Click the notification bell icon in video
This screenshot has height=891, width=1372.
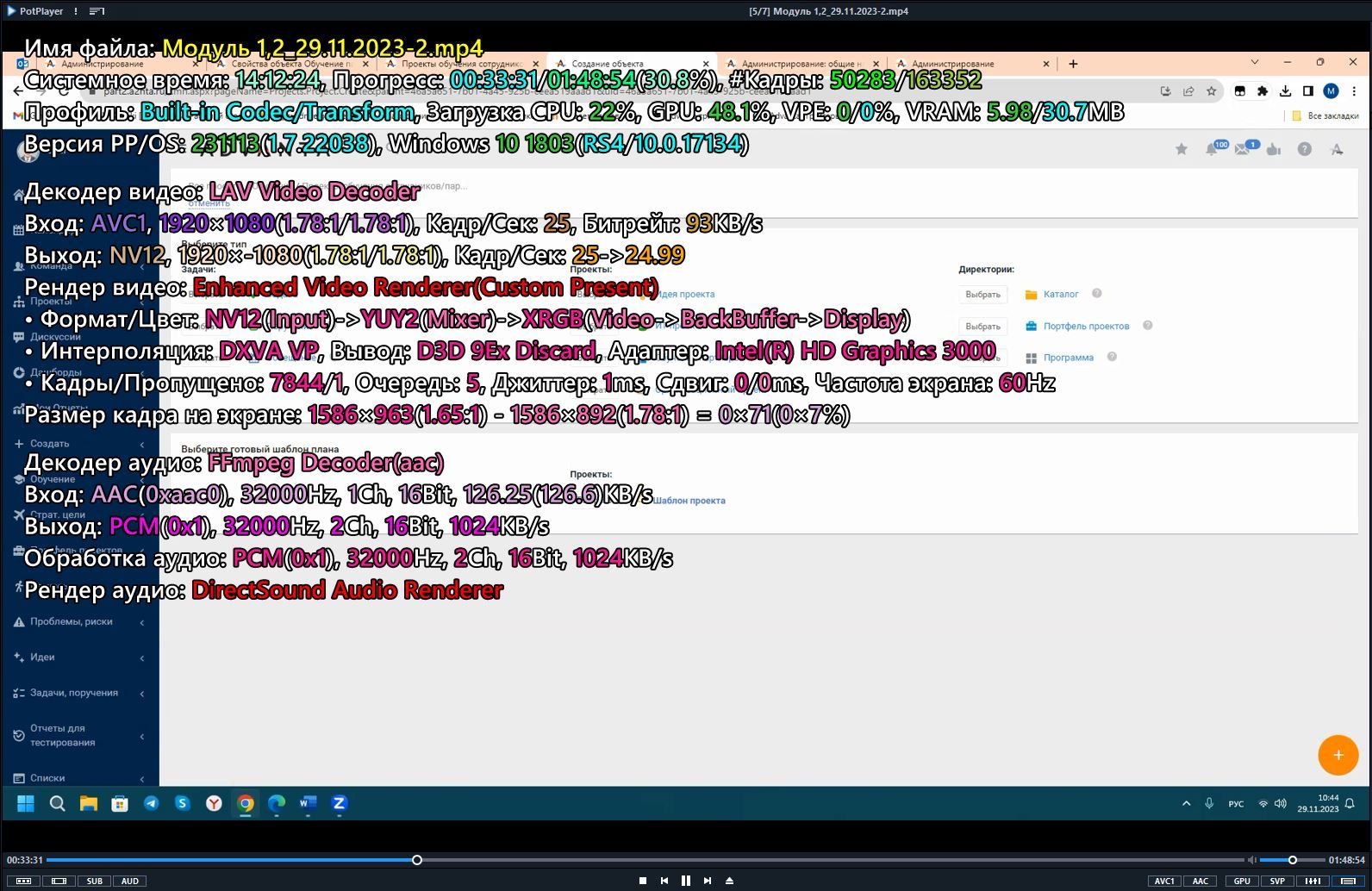point(1212,149)
